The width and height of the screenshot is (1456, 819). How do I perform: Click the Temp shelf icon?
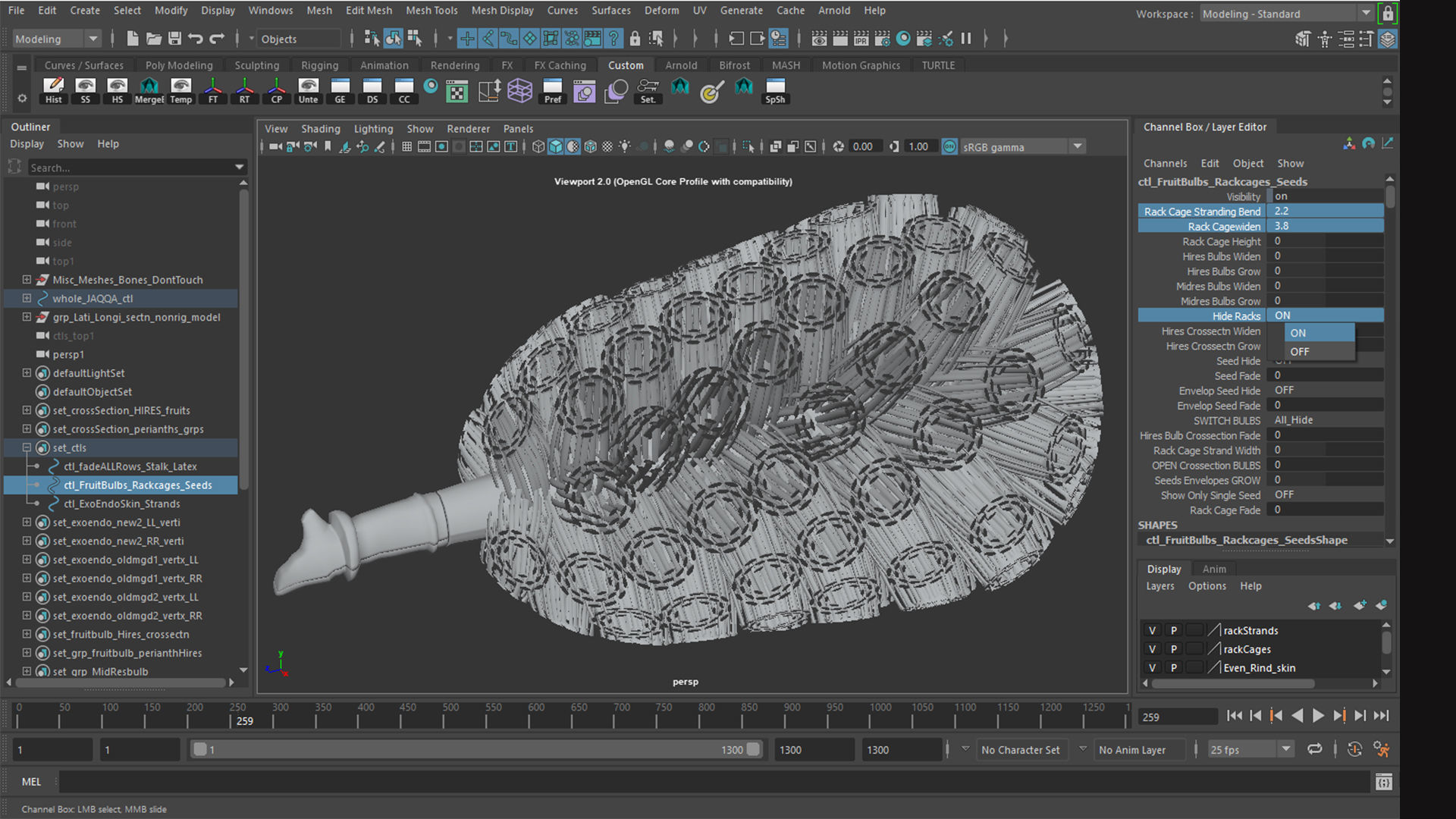click(x=180, y=90)
